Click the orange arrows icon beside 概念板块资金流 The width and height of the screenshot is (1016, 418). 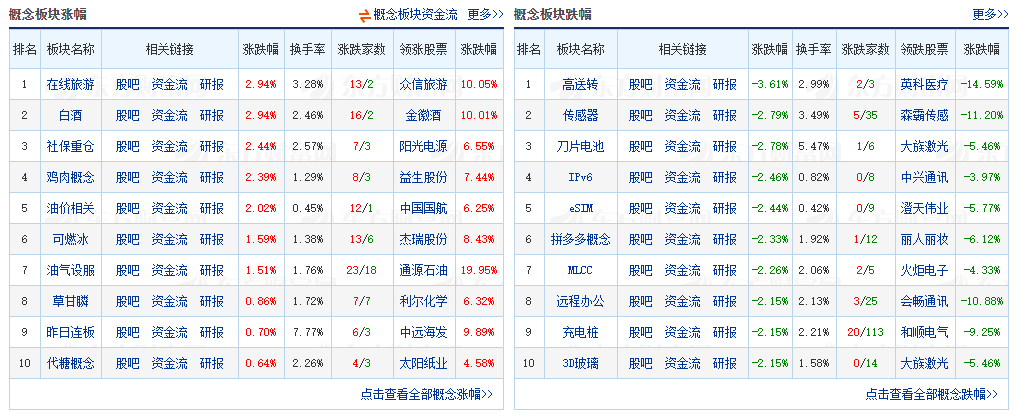click(364, 14)
